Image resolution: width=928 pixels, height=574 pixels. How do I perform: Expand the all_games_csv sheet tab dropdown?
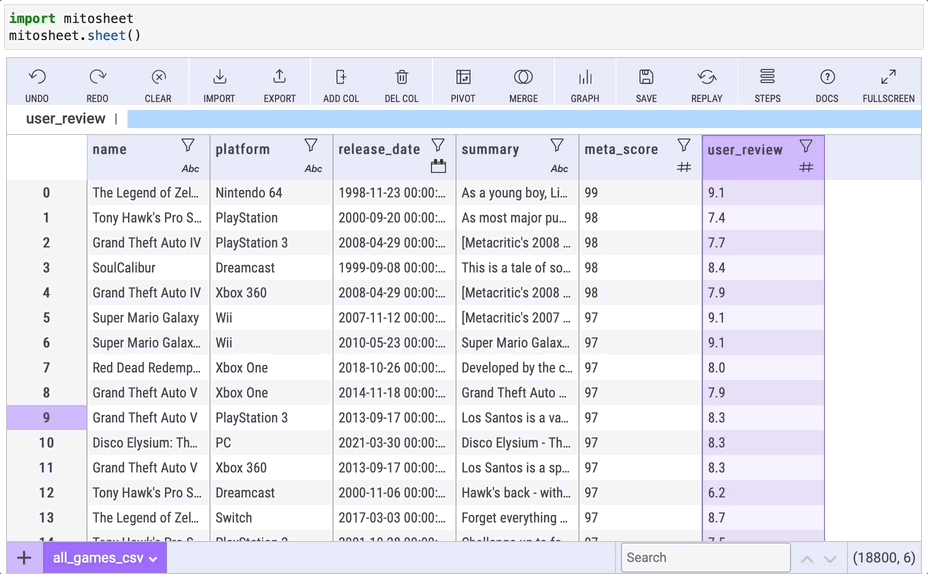[154, 559]
